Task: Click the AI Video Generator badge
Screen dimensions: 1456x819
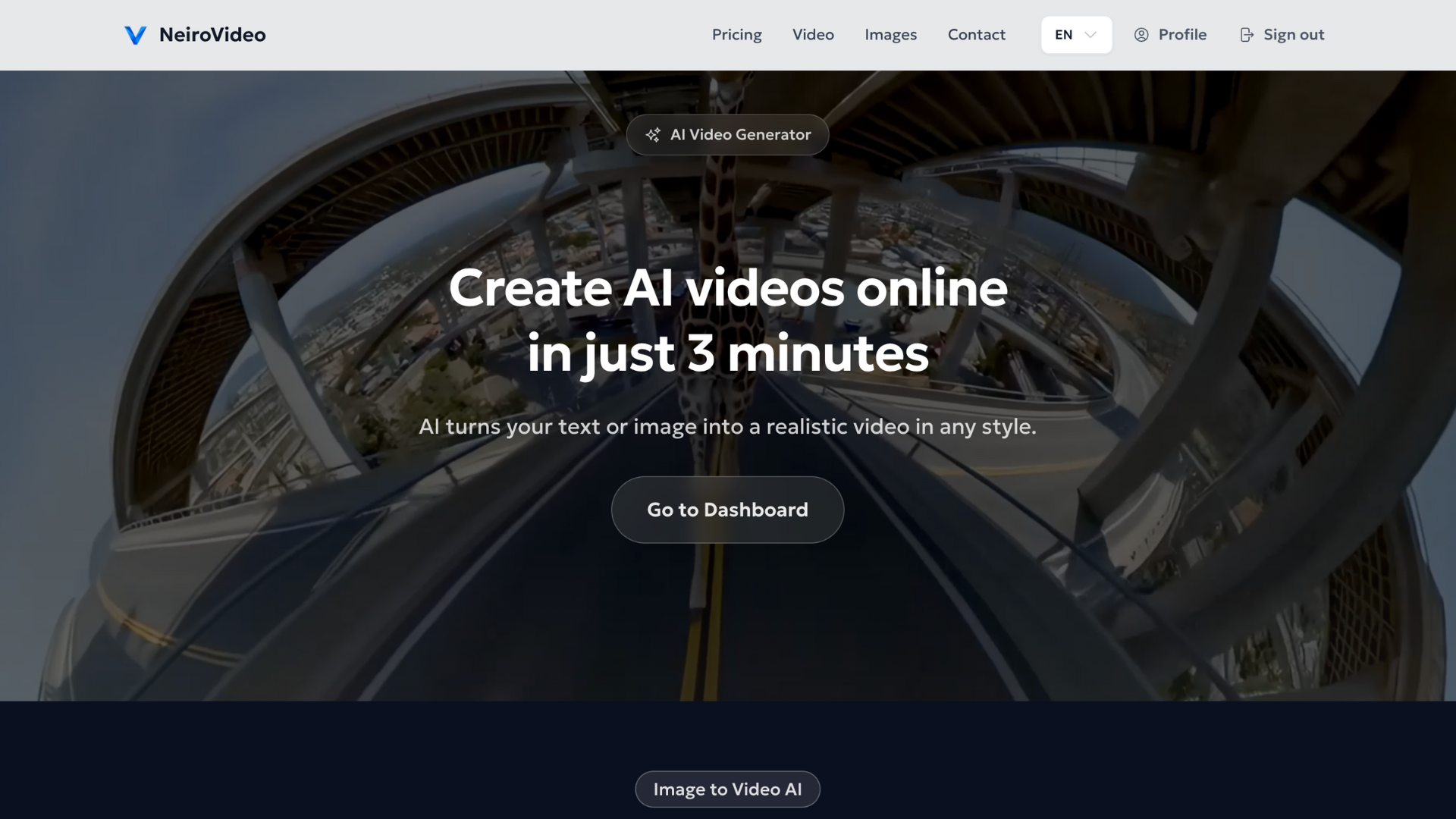Action: pos(727,134)
